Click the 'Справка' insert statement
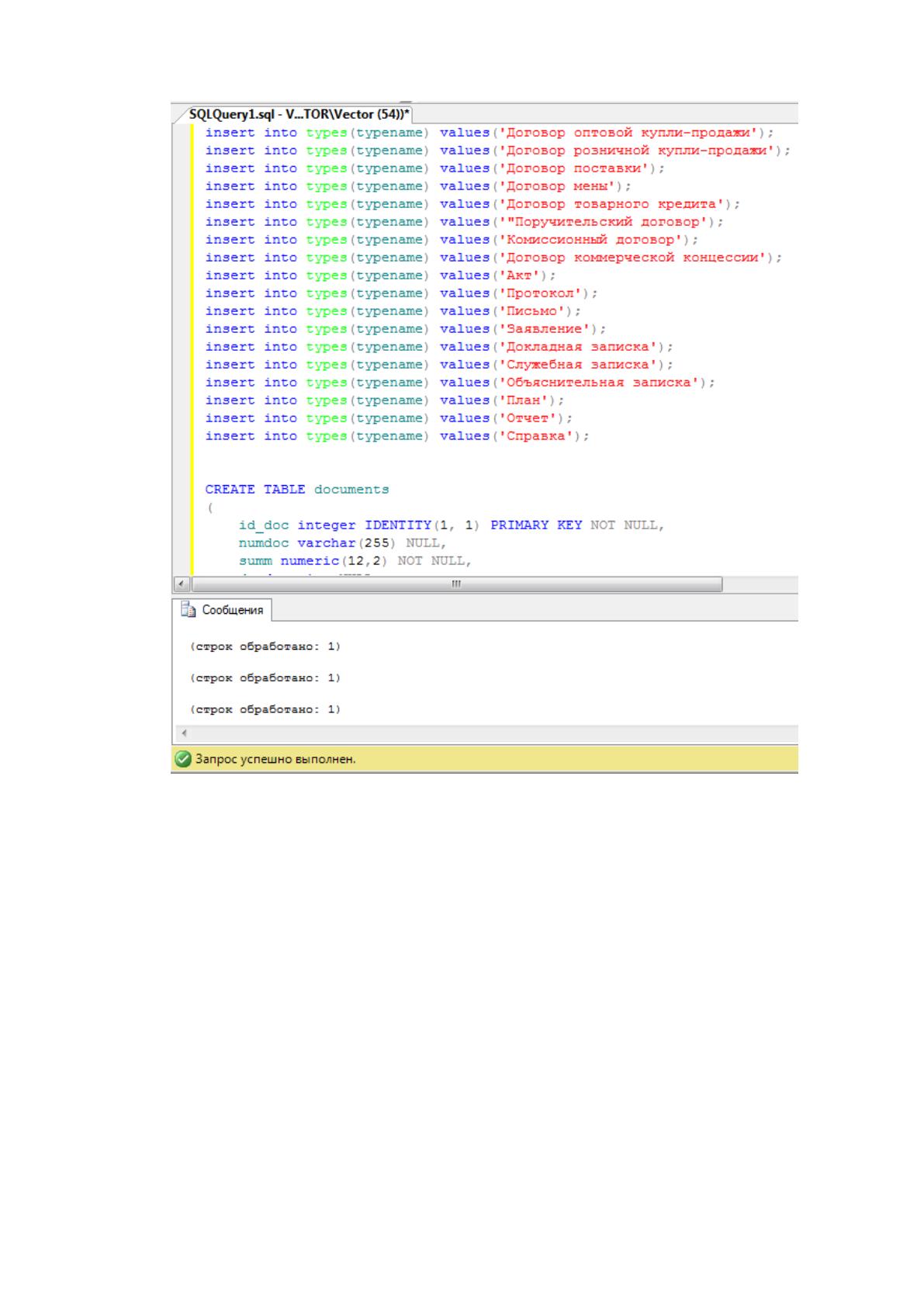Image resolution: width=924 pixels, height=1307 pixels. pos(397,436)
